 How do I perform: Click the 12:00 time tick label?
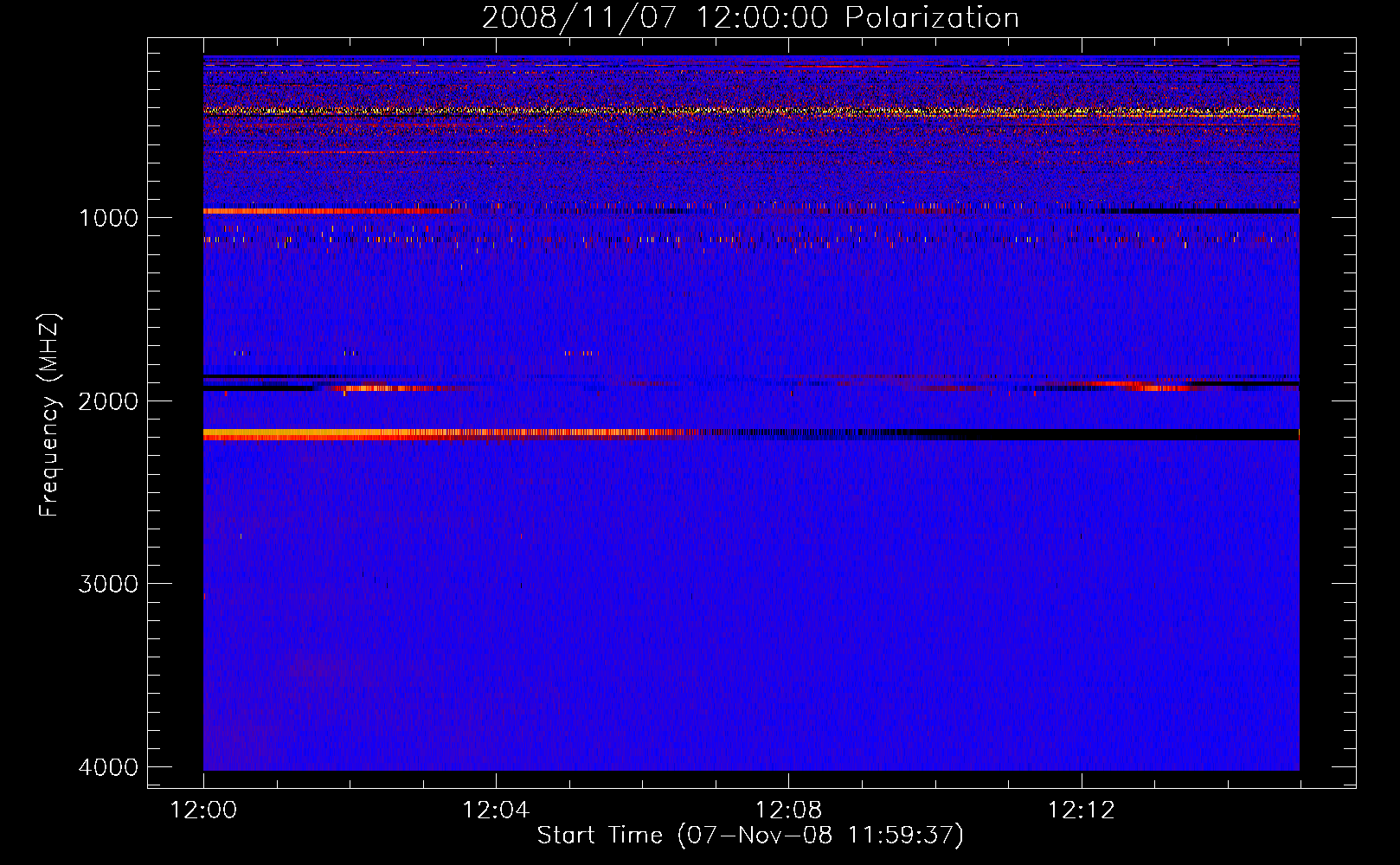click(203, 811)
